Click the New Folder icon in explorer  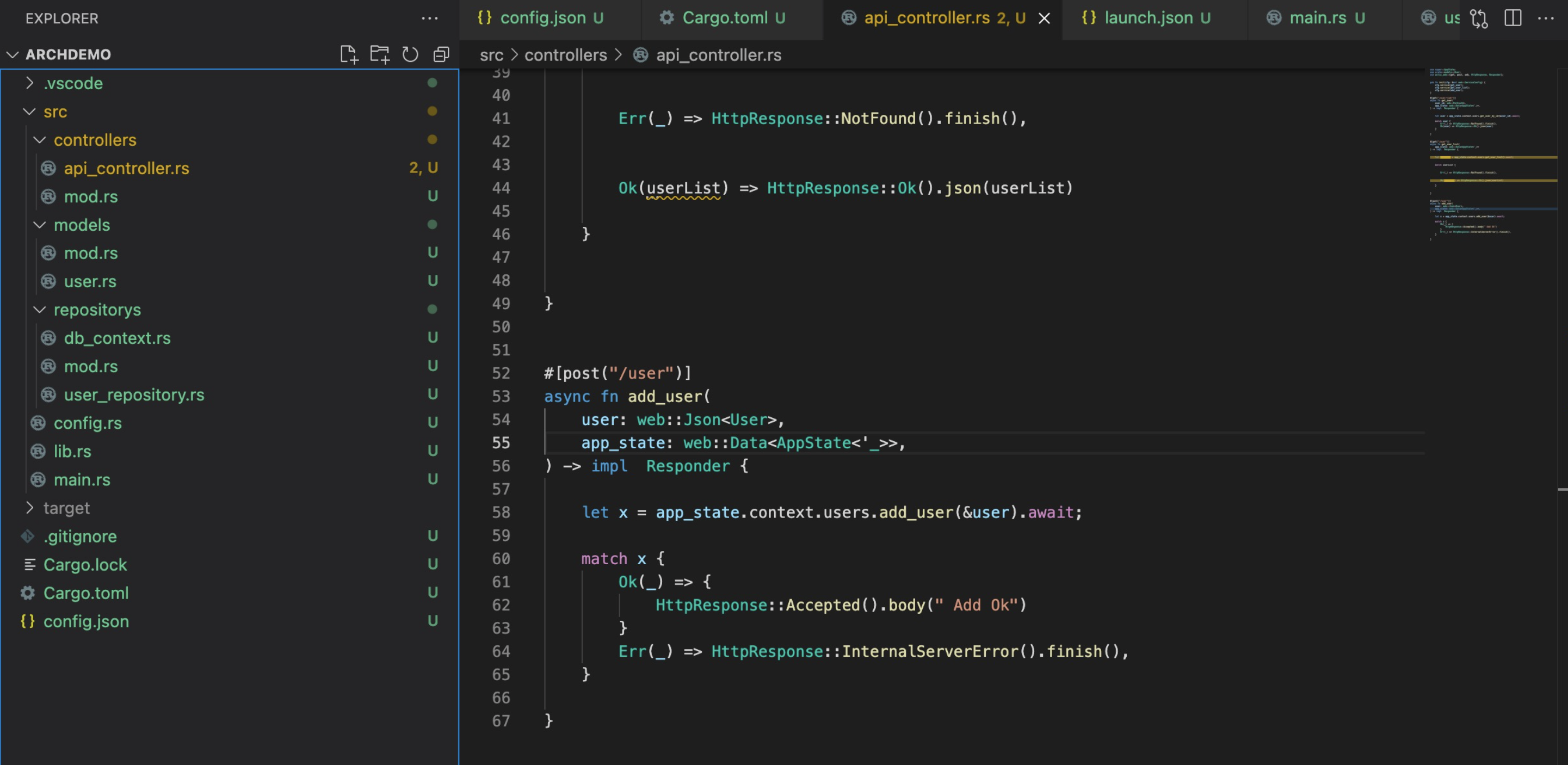click(380, 55)
